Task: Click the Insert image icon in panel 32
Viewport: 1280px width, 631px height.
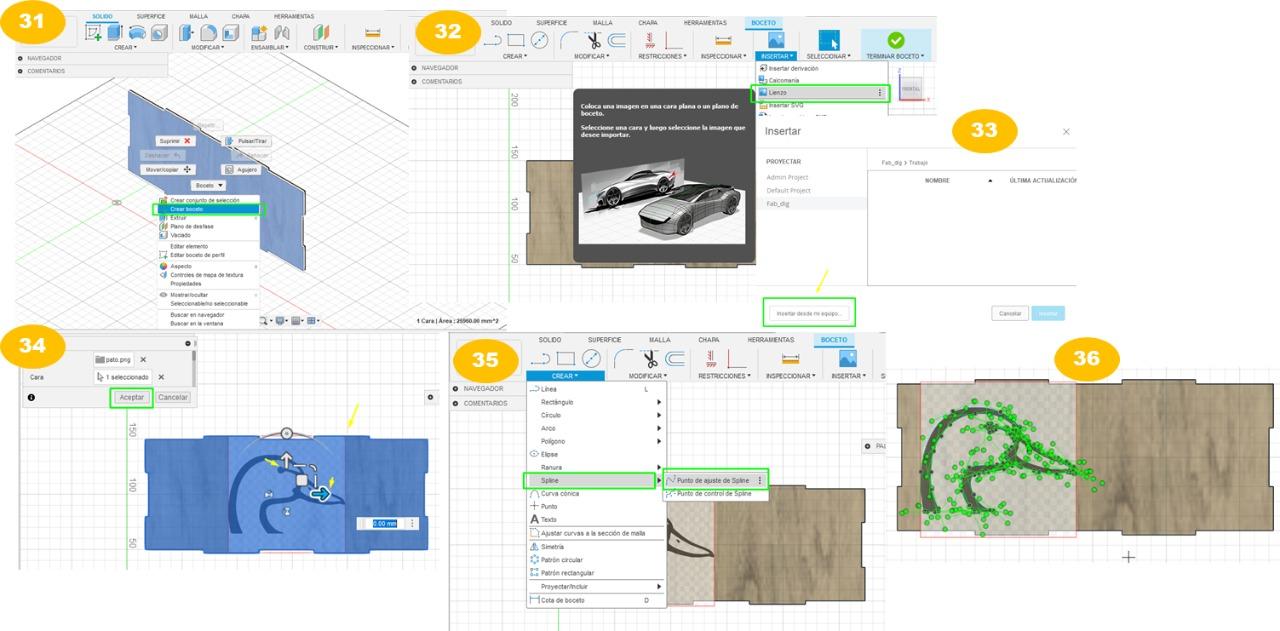Action: pyautogui.click(x=777, y=40)
